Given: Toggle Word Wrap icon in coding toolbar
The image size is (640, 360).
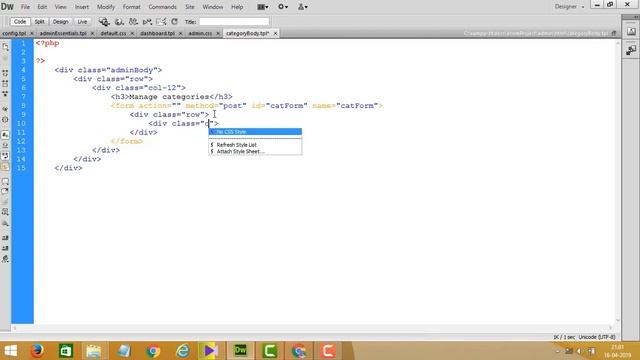Looking at the screenshot, I should pos(5,156).
